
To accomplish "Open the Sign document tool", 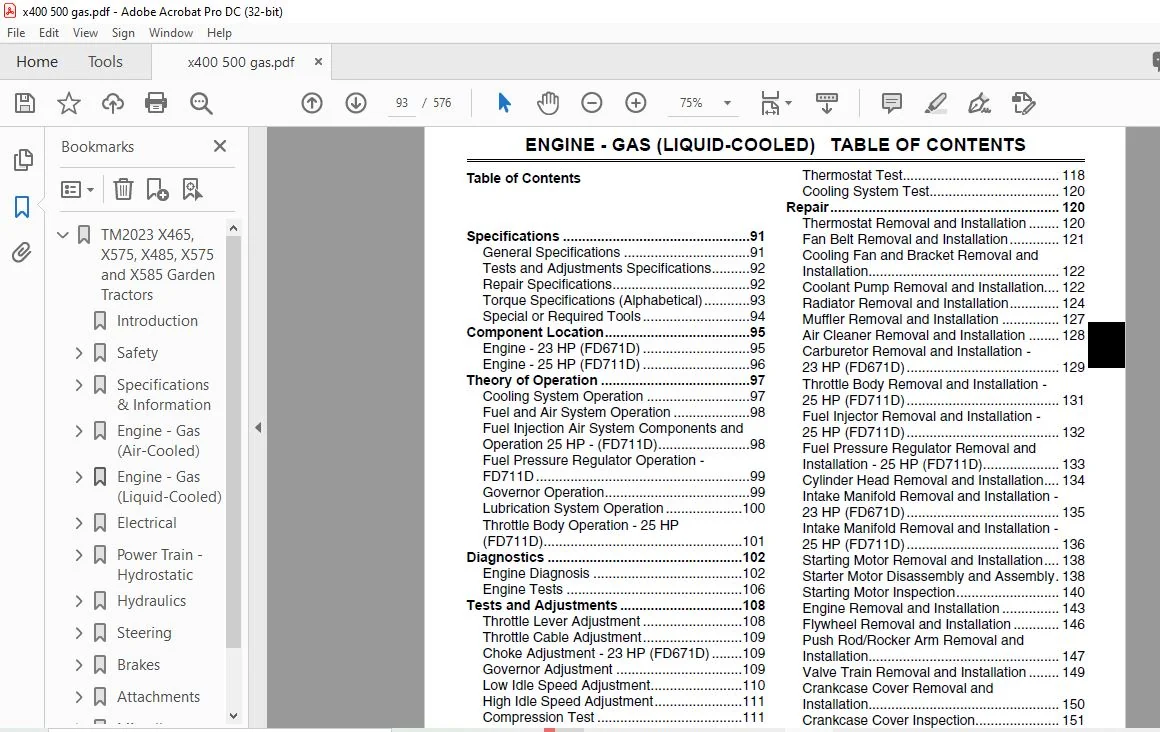I will click(x=979, y=103).
